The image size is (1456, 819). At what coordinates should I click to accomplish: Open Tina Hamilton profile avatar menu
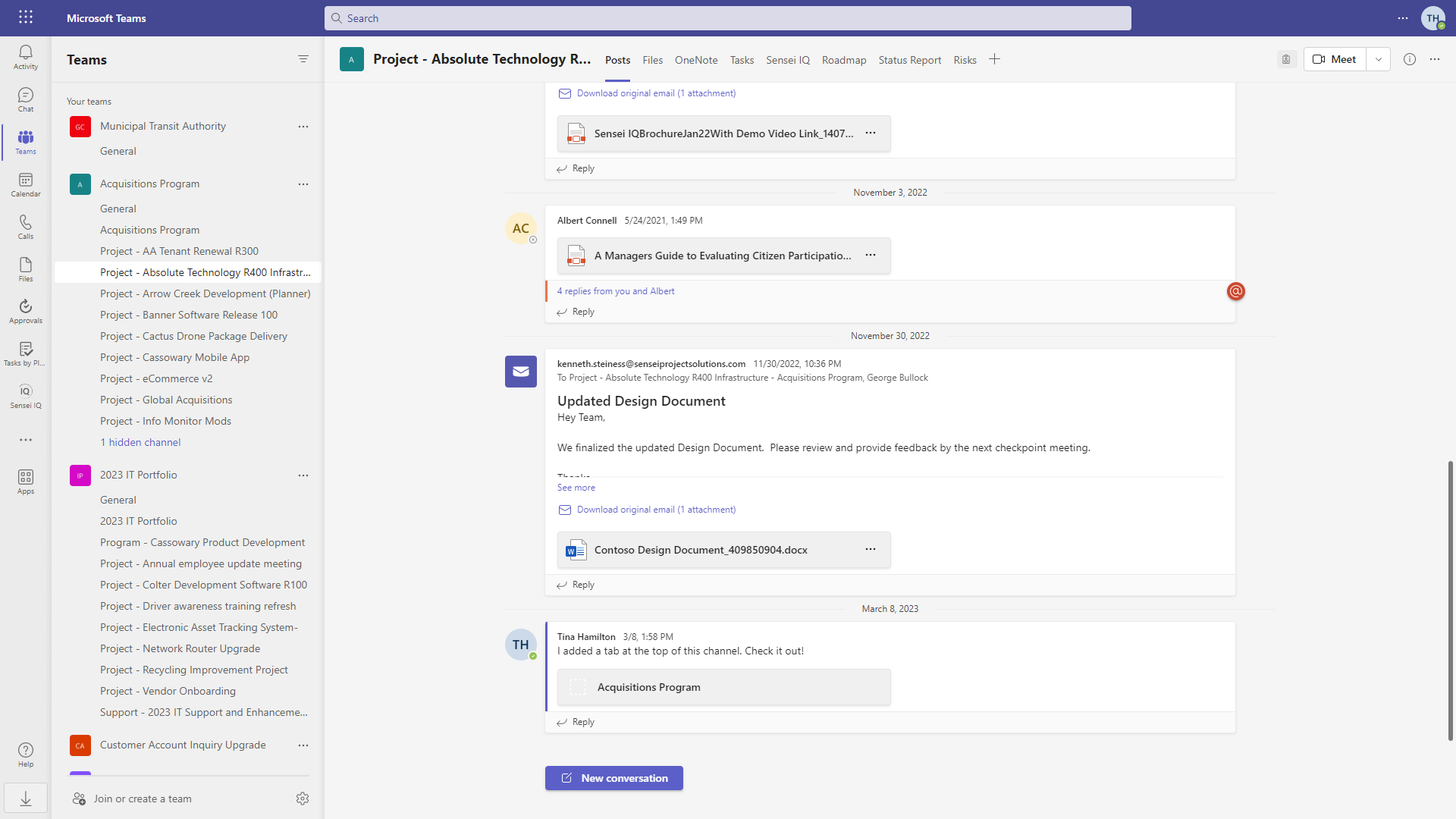point(1433,18)
